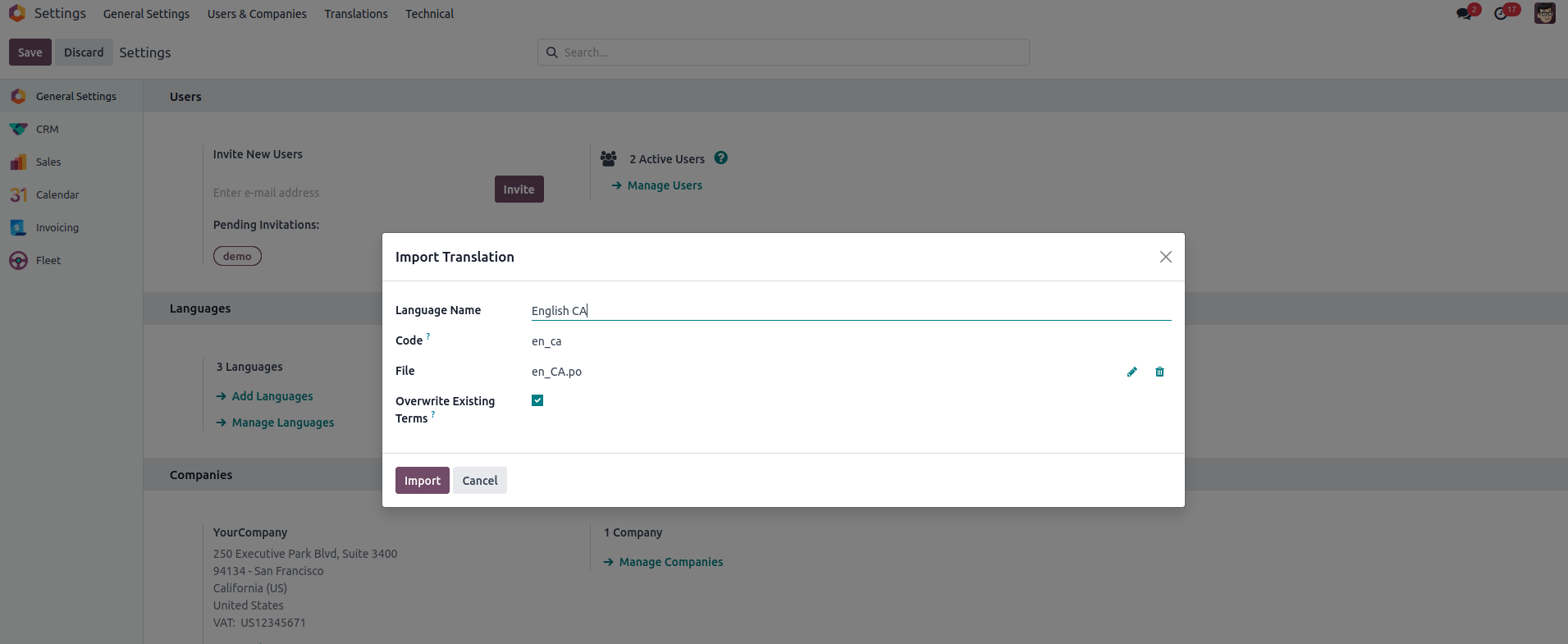
Task: Select the CRM icon in sidebar
Action: coord(19,129)
